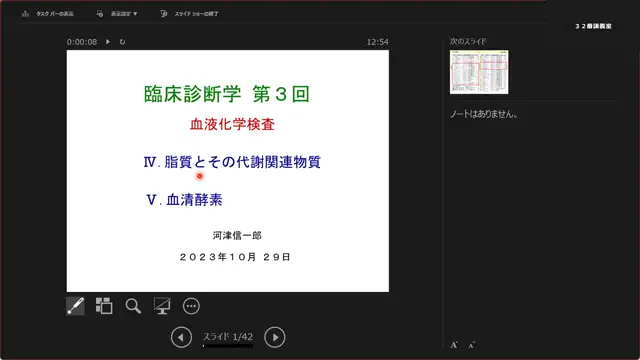Open the see all slides grid

(x=104, y=306)
